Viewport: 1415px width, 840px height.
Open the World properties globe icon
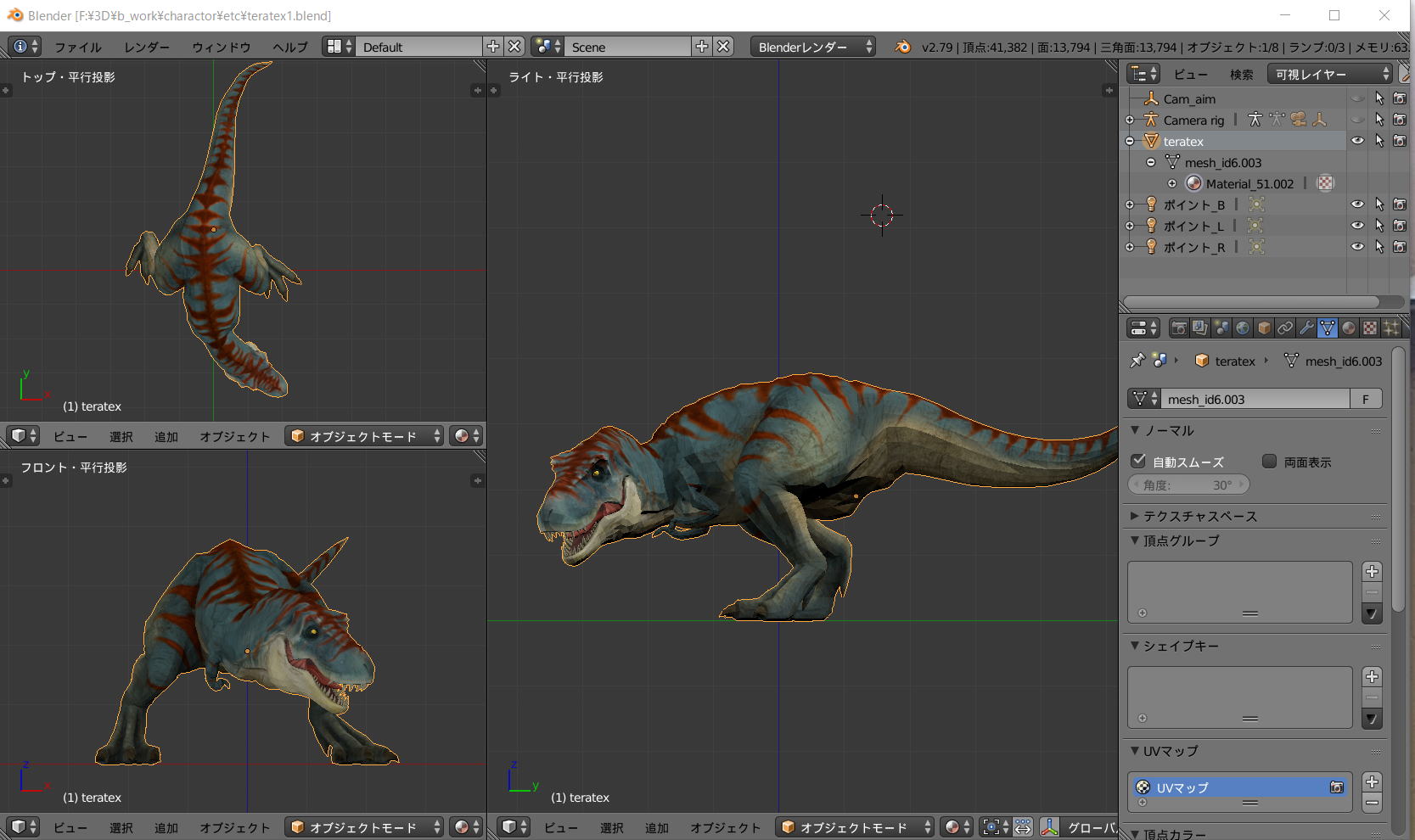tap(1243, 328)
